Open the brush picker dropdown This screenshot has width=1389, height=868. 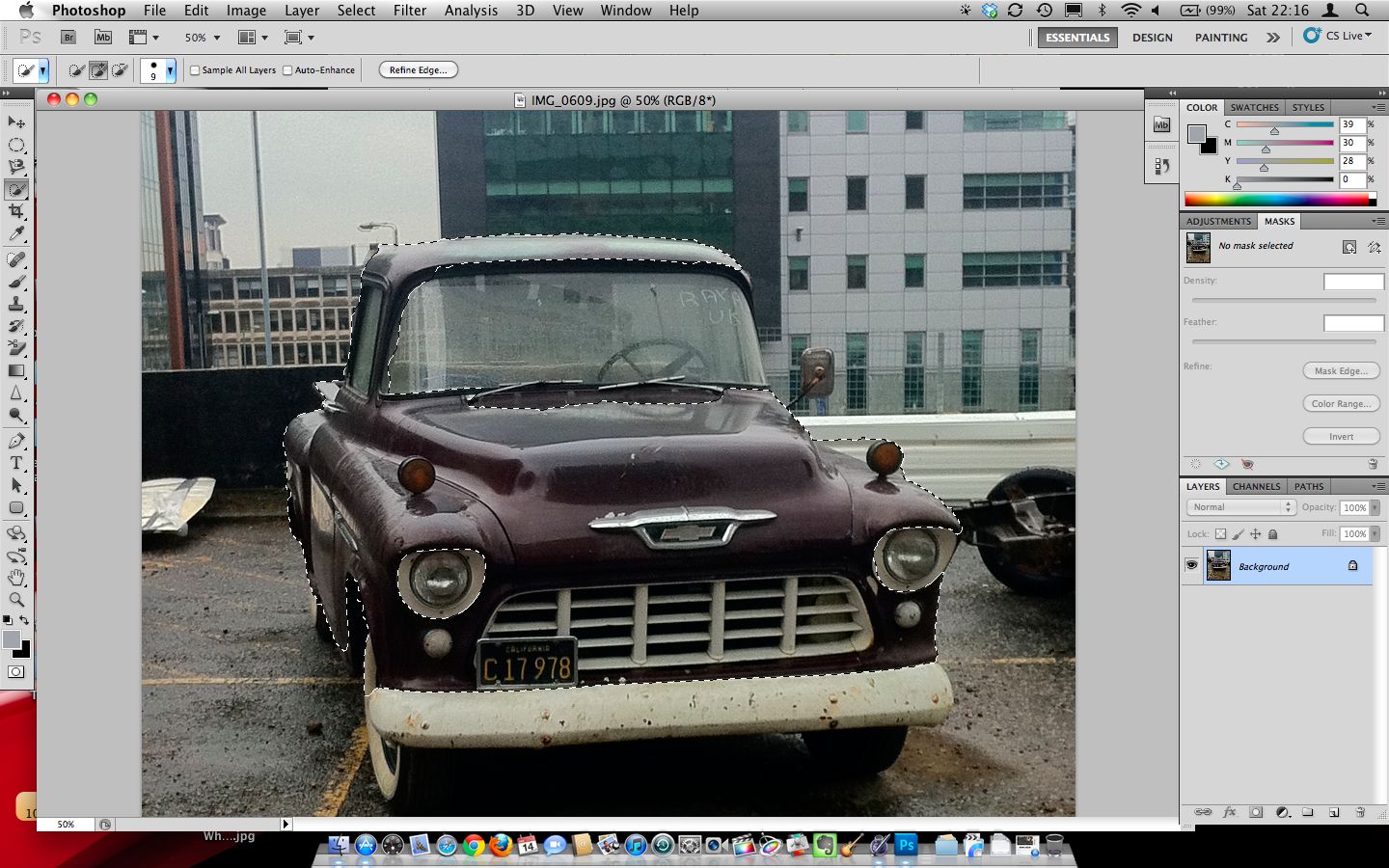[x=171, y=70]
